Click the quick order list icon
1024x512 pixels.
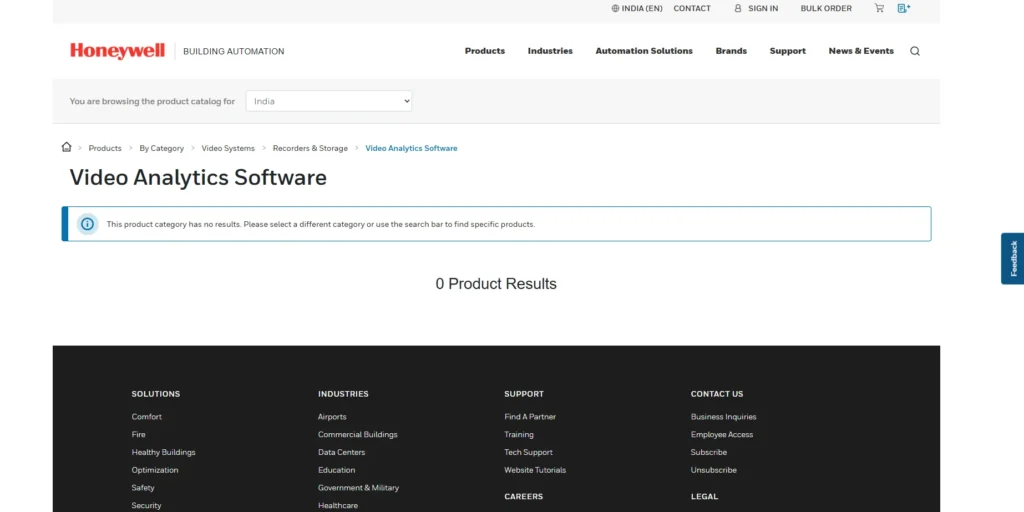[x=904, y=8]
